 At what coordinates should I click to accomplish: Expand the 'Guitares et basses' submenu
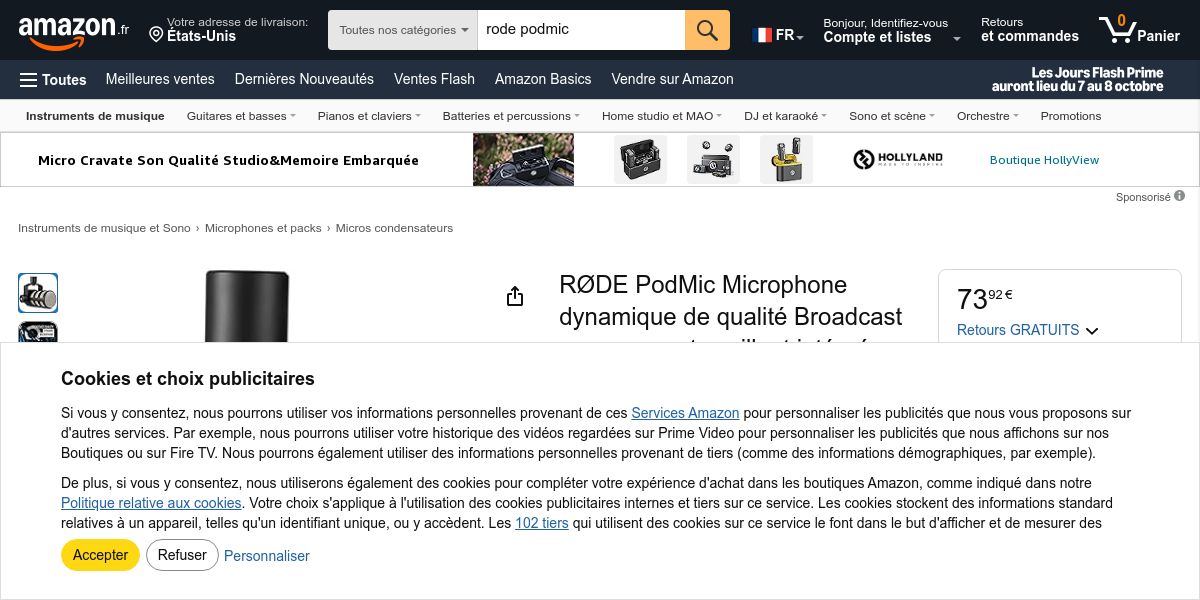pos(240,116)
